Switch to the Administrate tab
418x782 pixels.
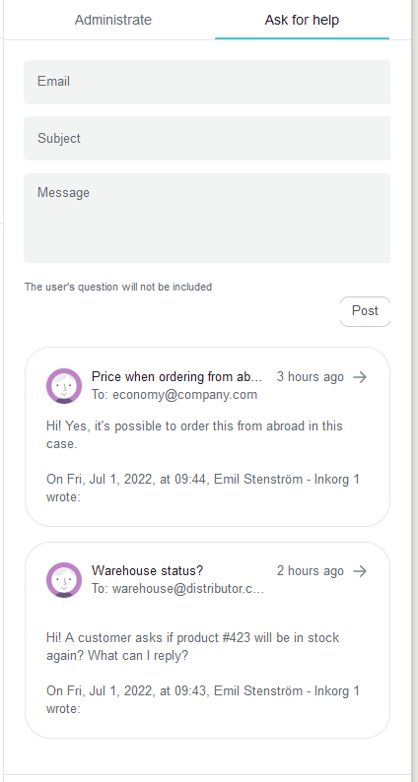113,20
